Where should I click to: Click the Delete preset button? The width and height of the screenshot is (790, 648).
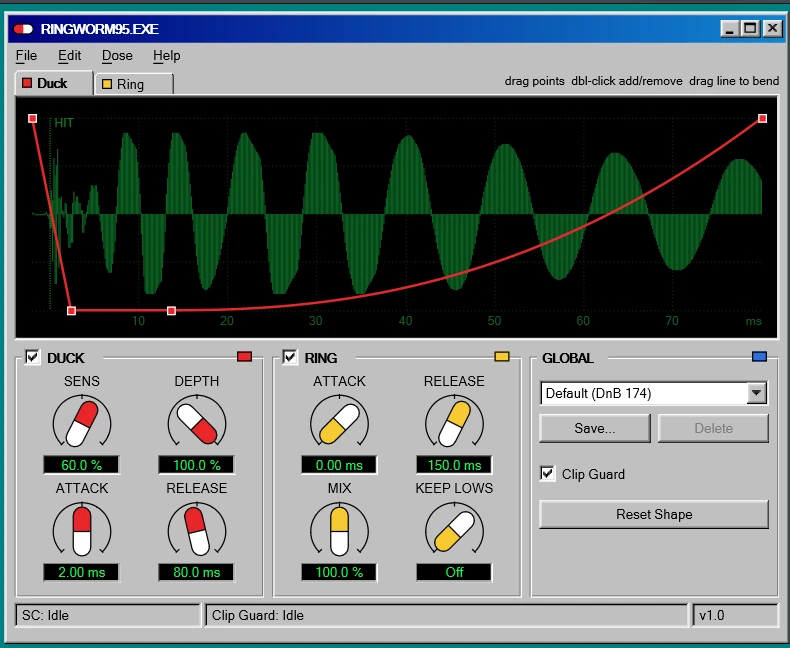pyautogui.click(x=713, y=428)
